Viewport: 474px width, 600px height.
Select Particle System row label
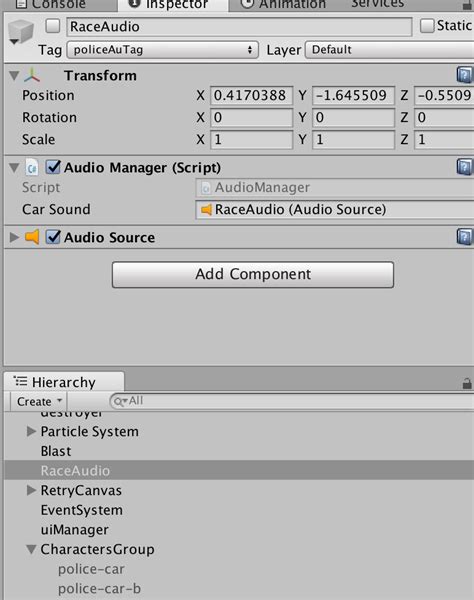(90, 432)
